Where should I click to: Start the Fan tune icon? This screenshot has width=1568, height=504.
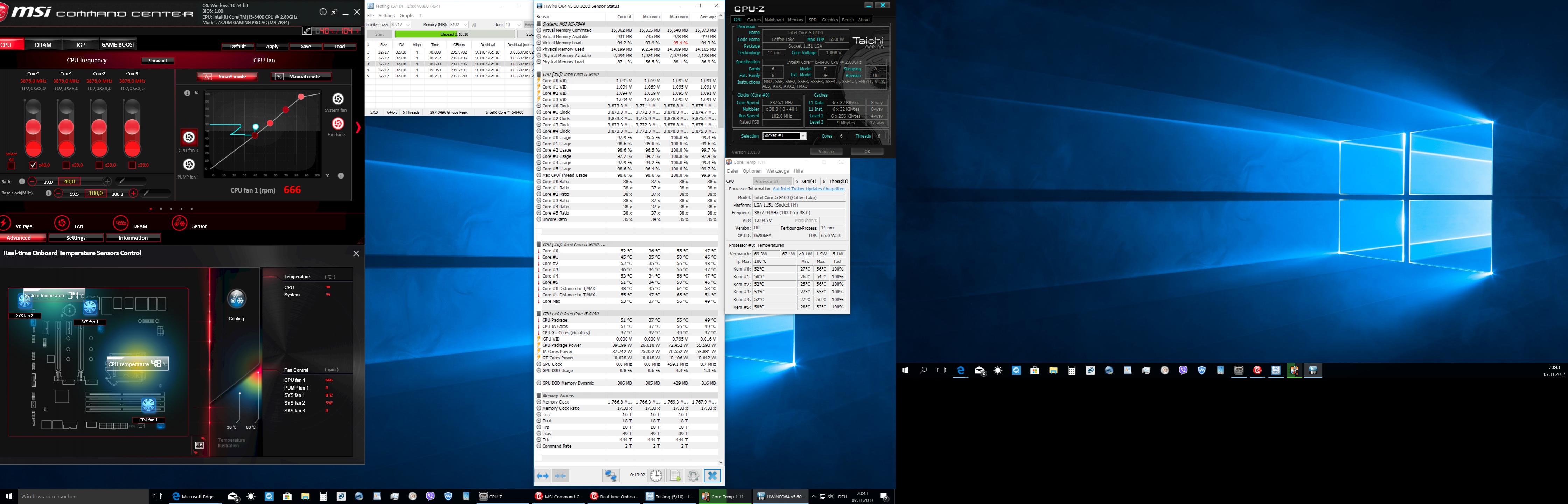(337, 124)
